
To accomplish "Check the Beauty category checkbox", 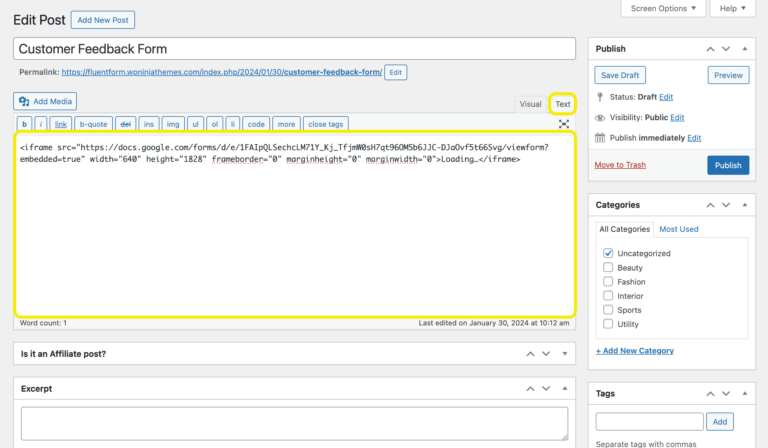I will (x=608, y=268).
